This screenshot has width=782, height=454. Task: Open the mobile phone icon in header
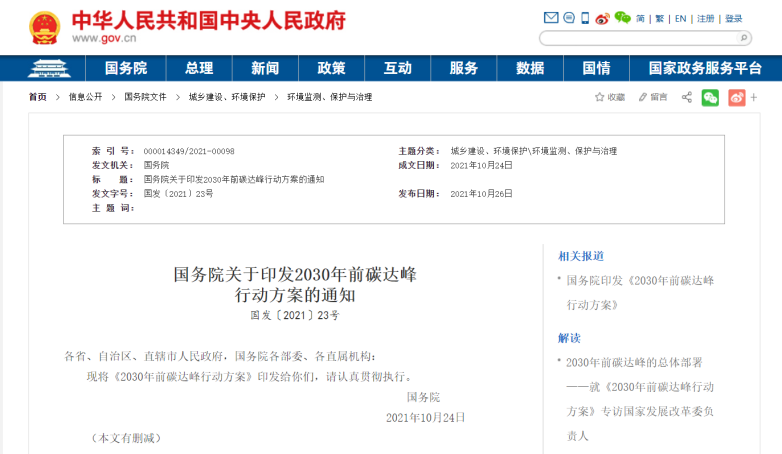(584, 18)
